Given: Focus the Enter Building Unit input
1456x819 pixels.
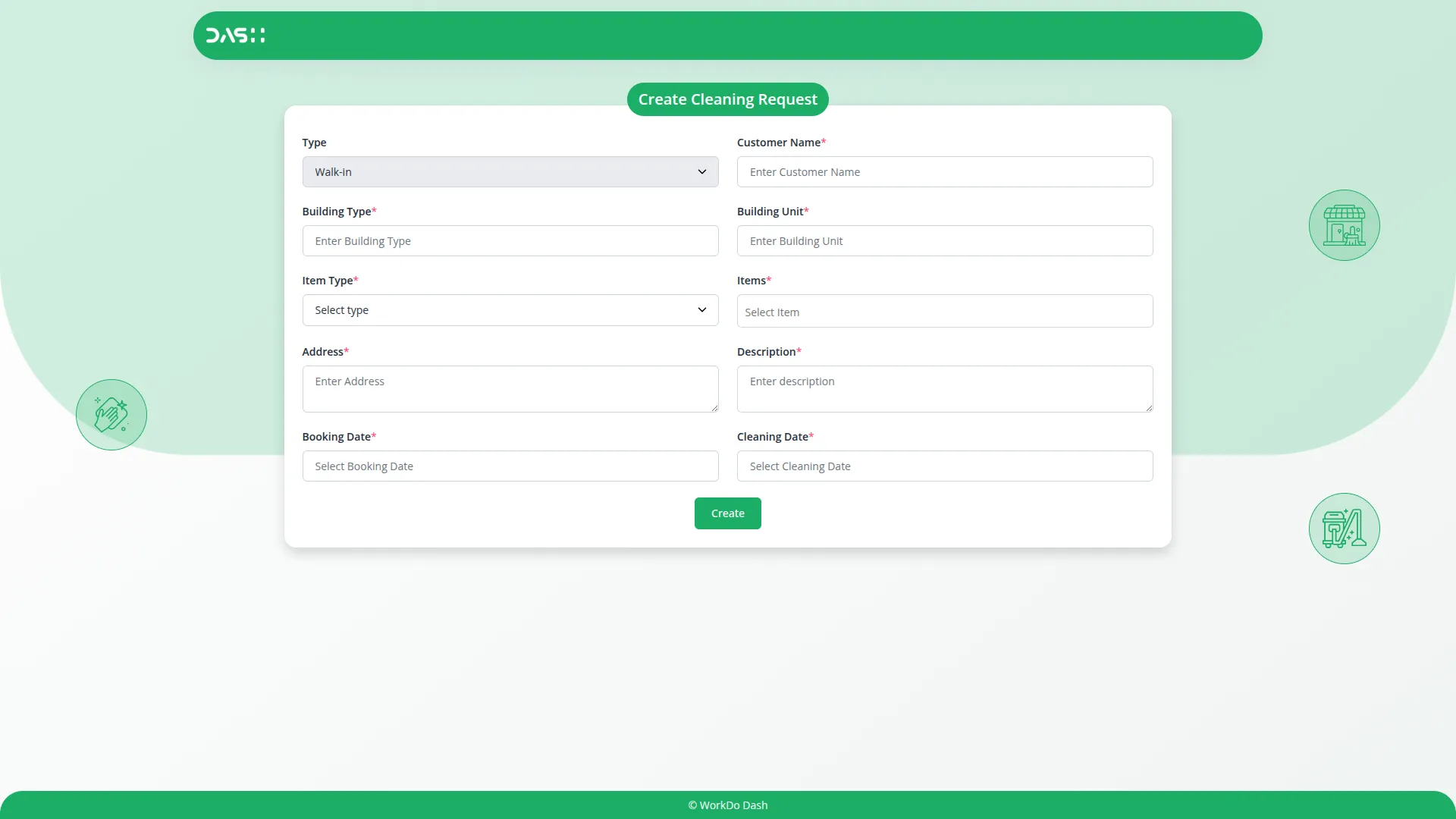Looking at the screenshot, I should 944,241.
